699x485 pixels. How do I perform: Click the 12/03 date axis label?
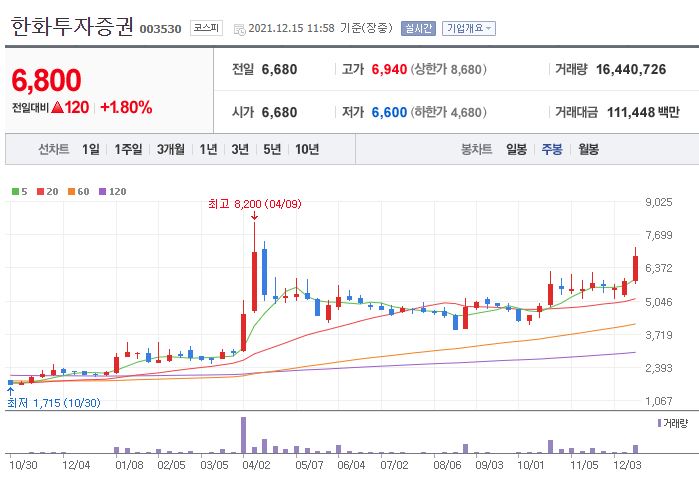pyautogui.click(x=627, y=465)
